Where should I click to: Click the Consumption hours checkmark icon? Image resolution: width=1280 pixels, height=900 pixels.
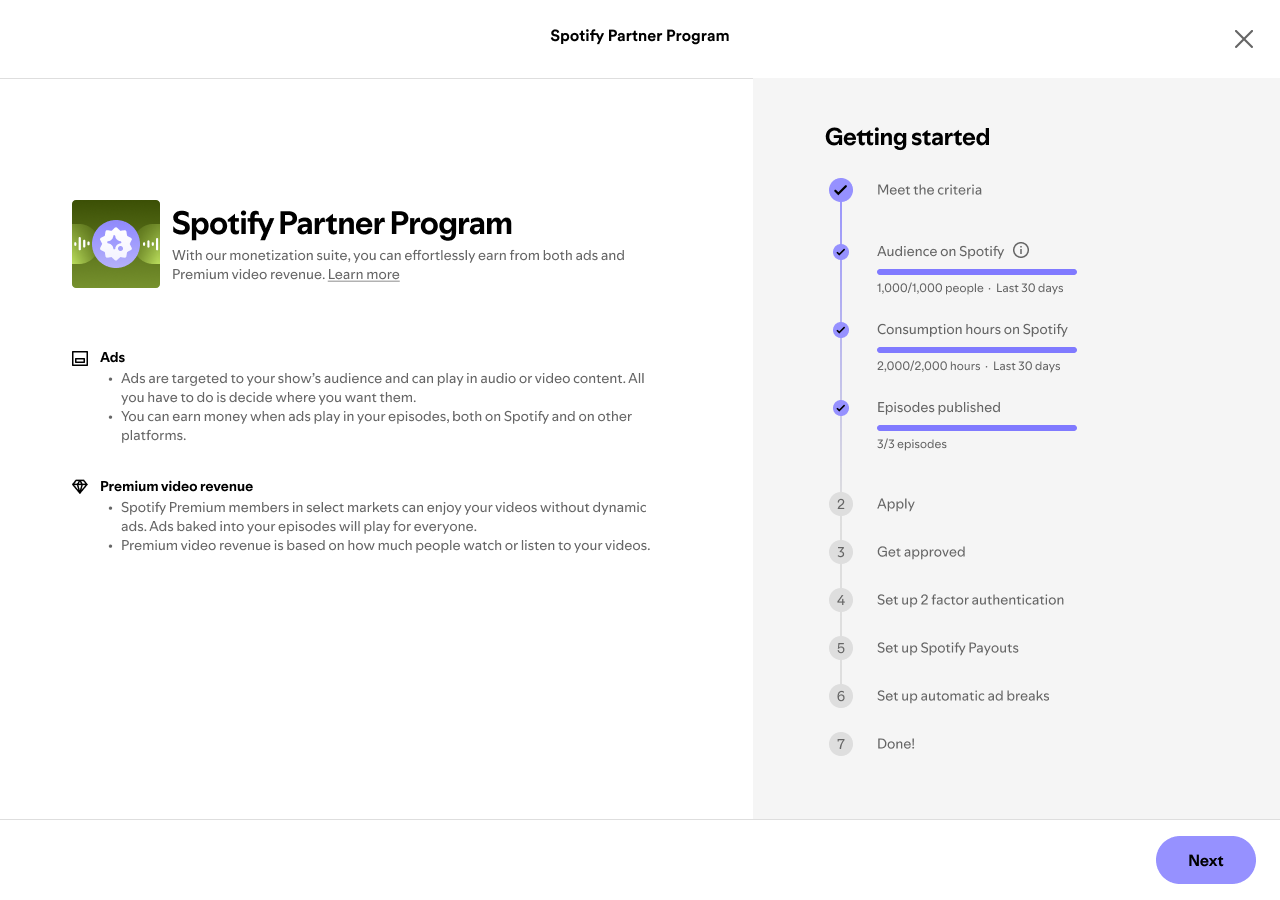coord(841,330)
